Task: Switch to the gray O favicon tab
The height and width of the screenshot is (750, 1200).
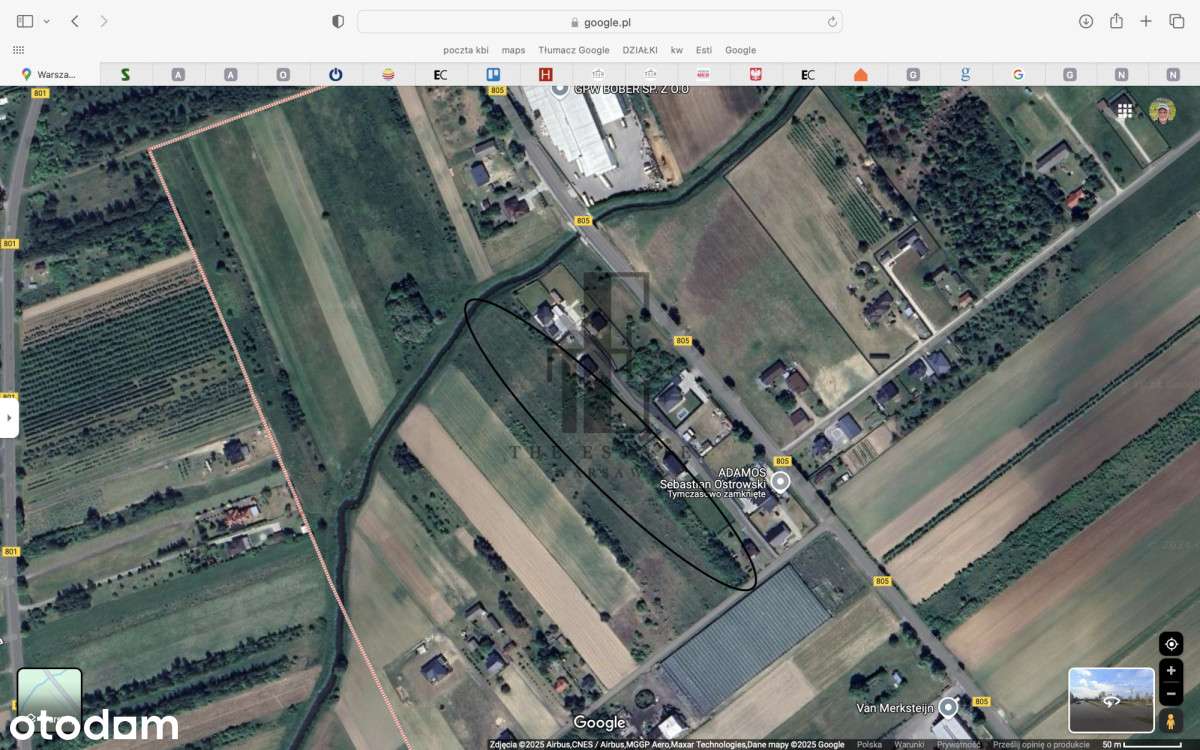Action: click(x=283, y=74)
